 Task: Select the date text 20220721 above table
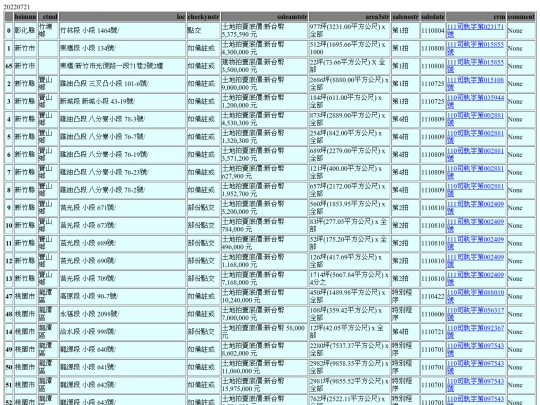[17, 7]
